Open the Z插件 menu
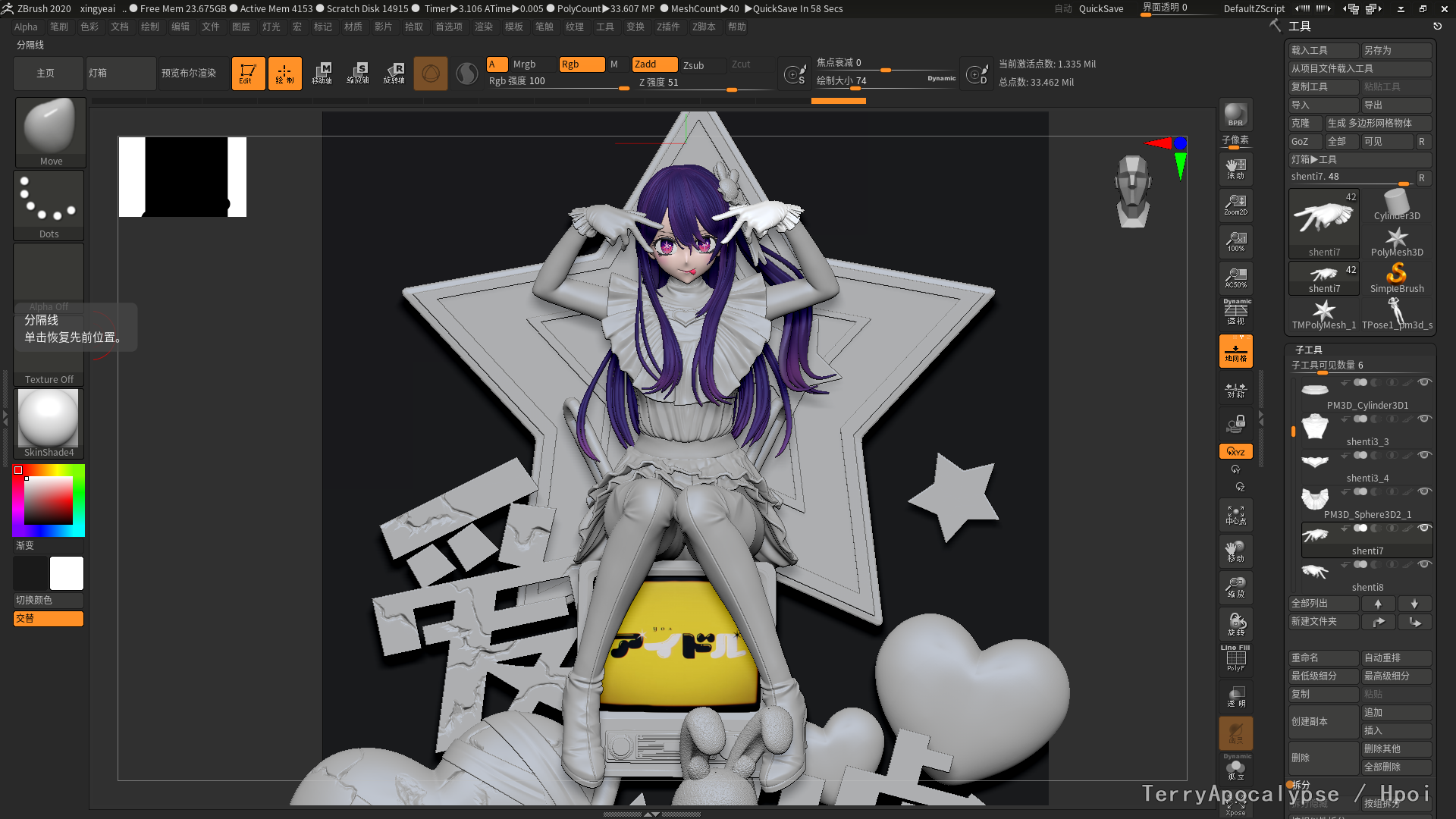This screenshot has height=819, width=1456. [668, 27]
